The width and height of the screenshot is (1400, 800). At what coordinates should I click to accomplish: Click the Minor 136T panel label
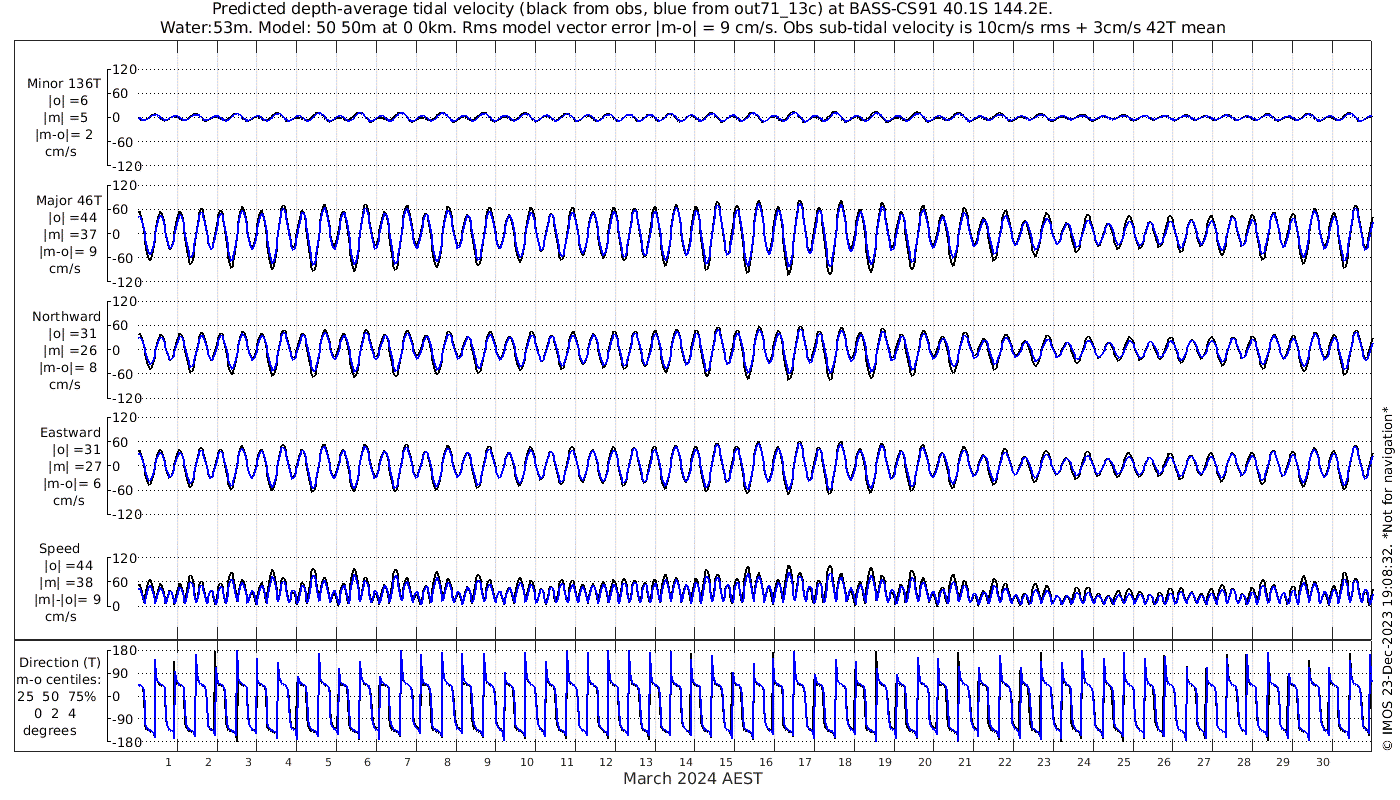(x=64, y=84)
